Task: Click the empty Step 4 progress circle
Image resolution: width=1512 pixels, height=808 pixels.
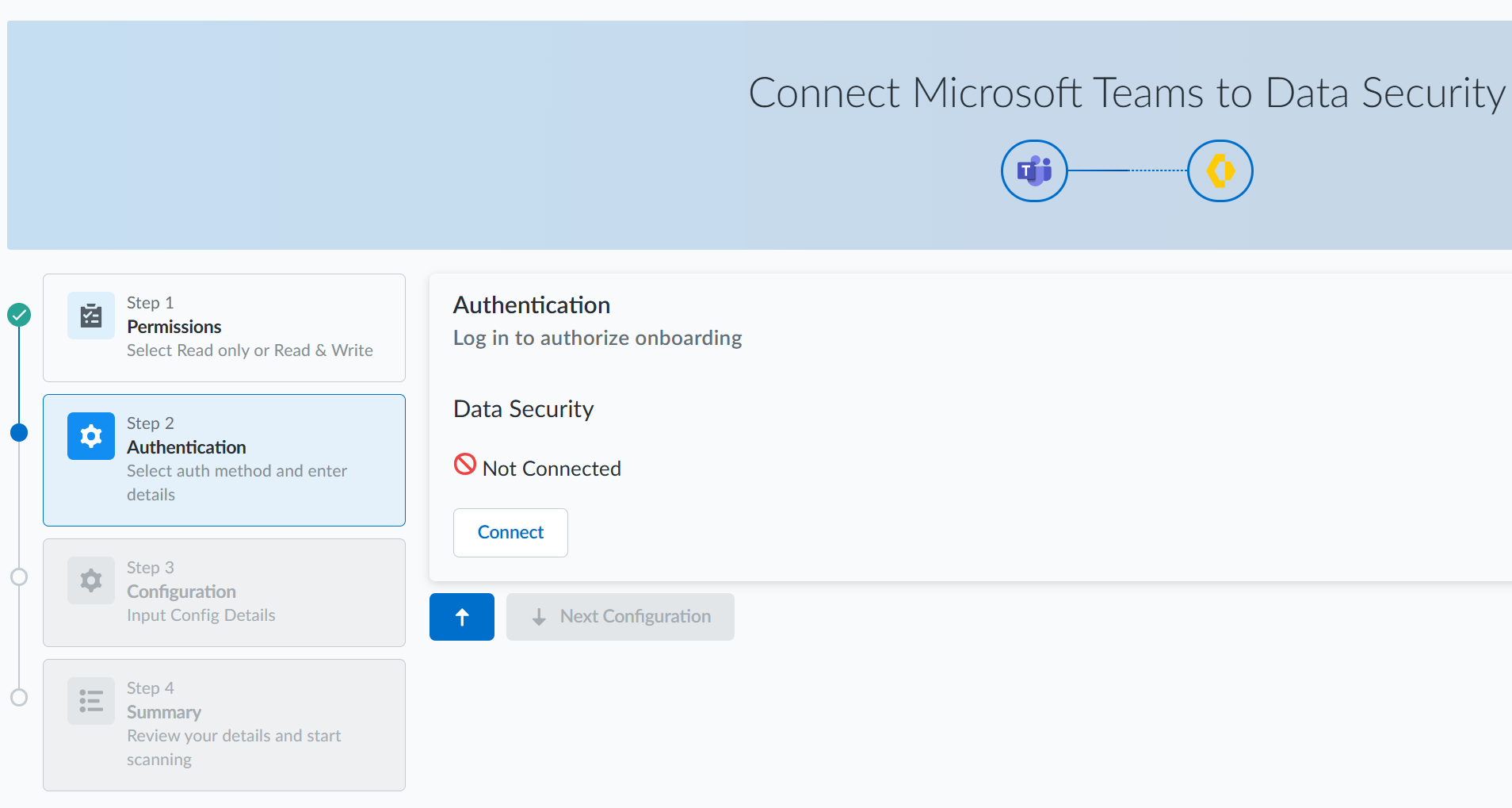Action: tap(19, 698)
